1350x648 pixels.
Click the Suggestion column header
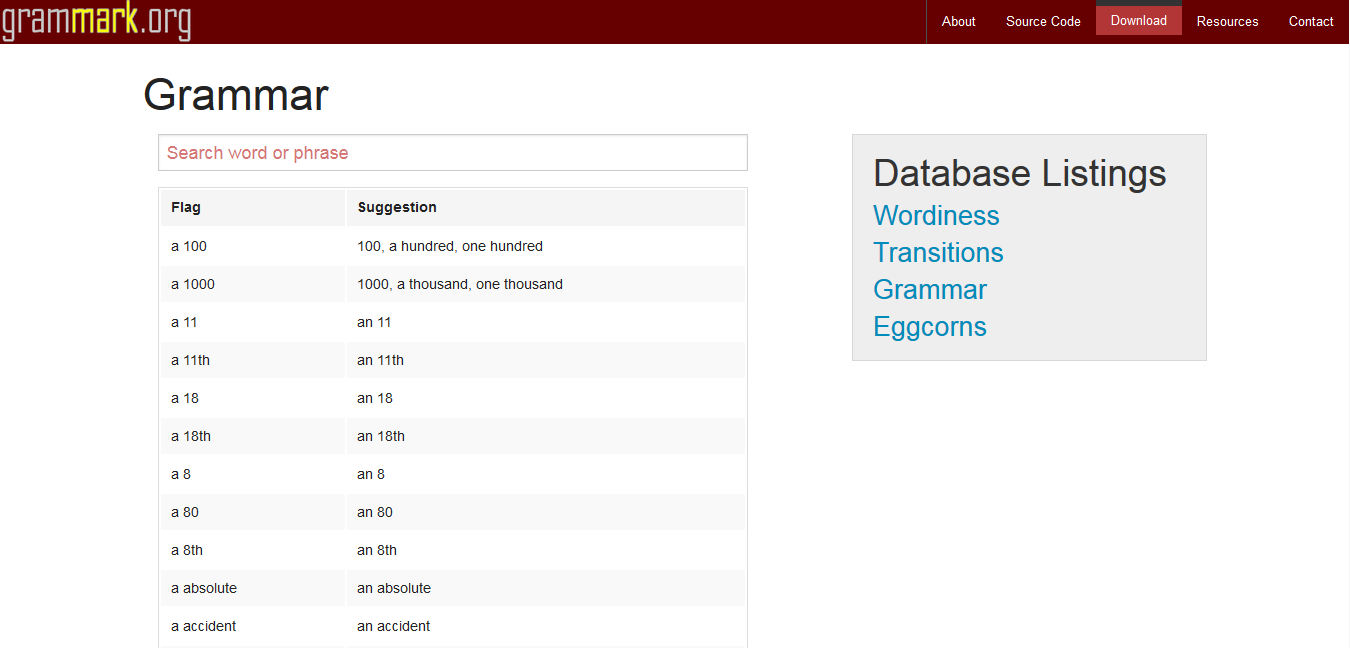[x=546, y=207]
